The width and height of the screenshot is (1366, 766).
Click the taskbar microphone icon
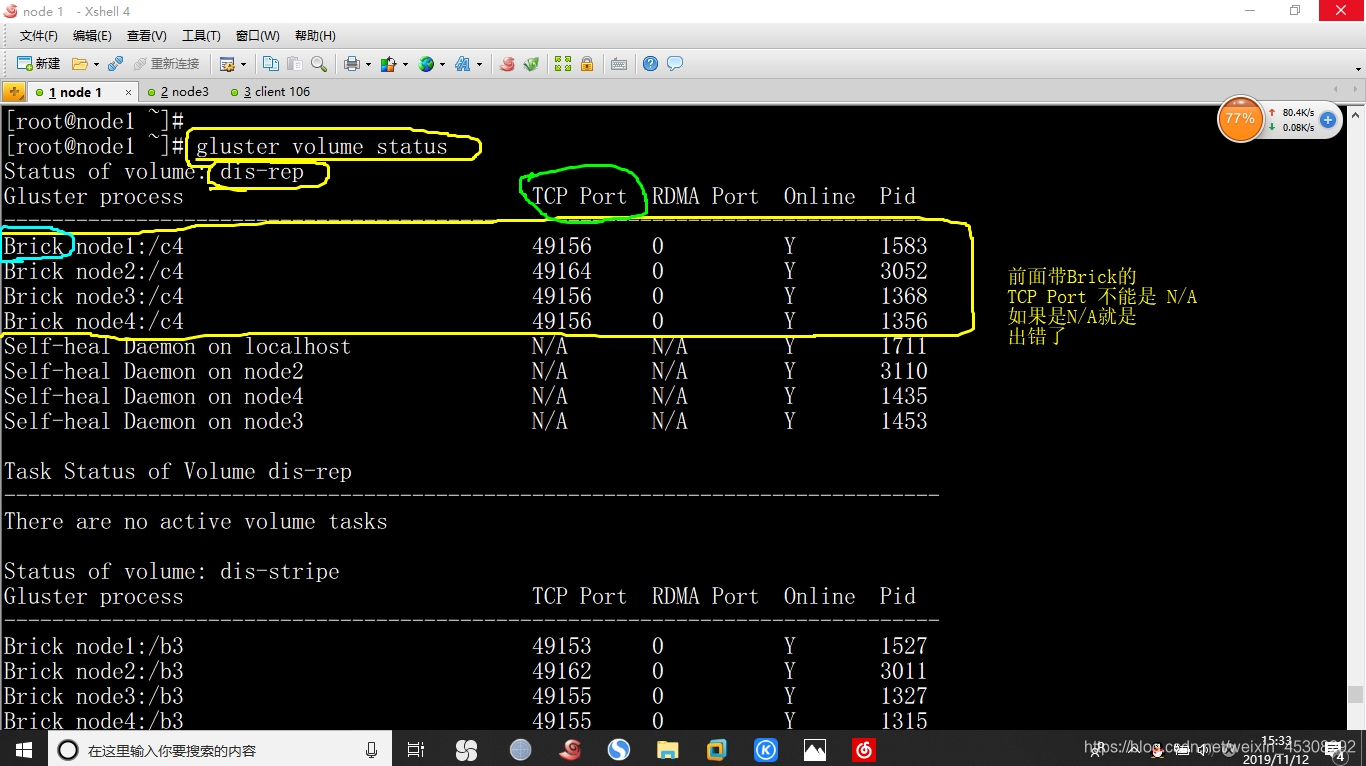pyautogui.click(x=372, y=750)
